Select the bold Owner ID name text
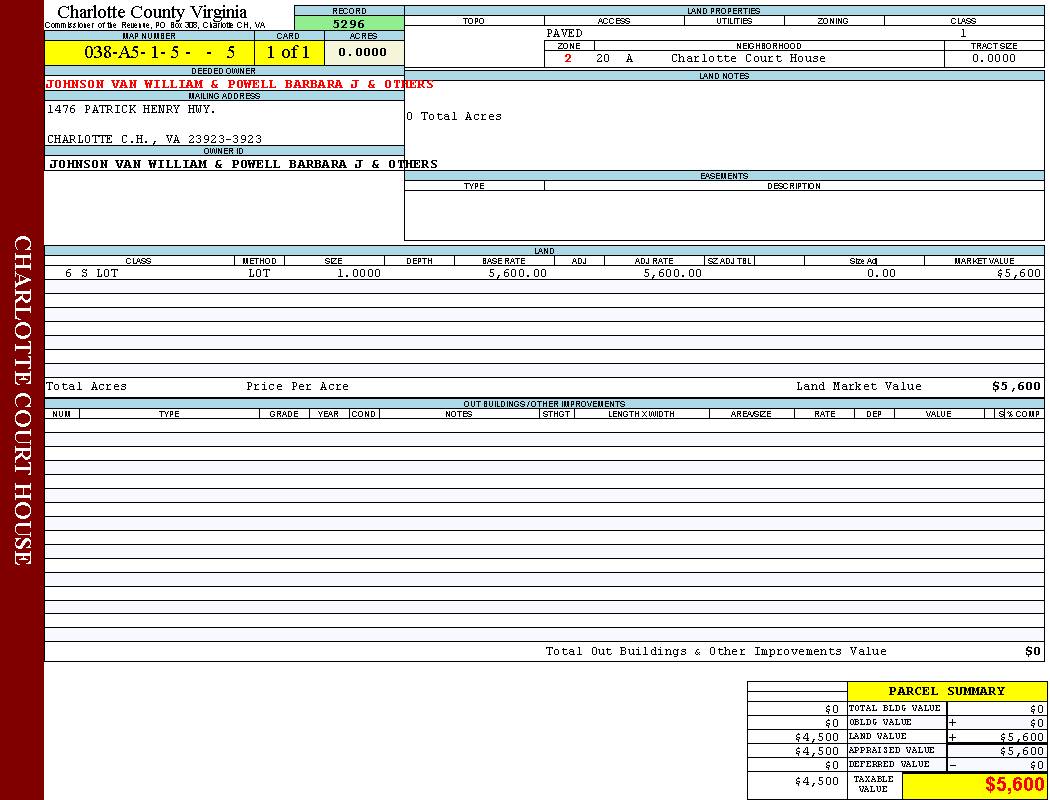 pyautogui.click(x=243, y=164)
